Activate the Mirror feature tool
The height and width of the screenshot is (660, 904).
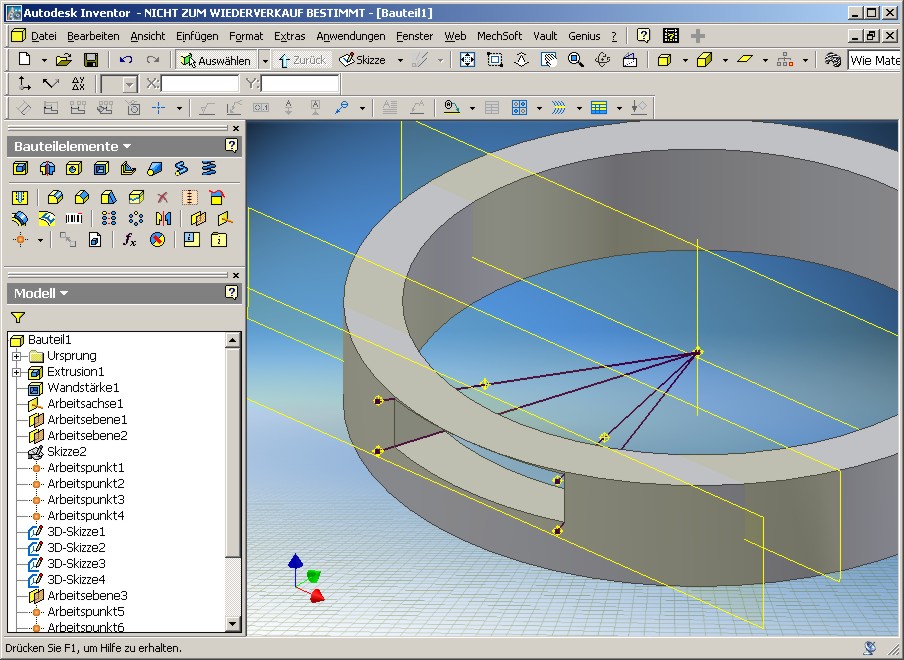[163, 218]
